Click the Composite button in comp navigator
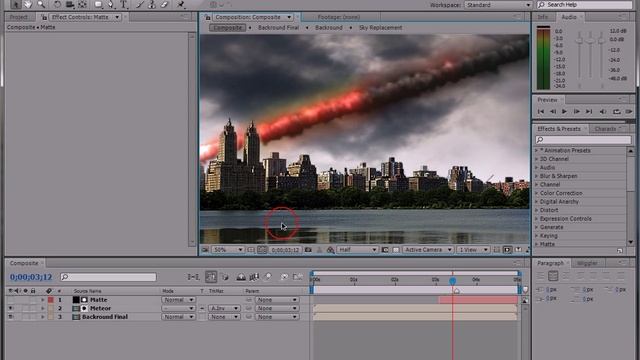The height and width of the screenshot is (360, 640). coord(227,28)
